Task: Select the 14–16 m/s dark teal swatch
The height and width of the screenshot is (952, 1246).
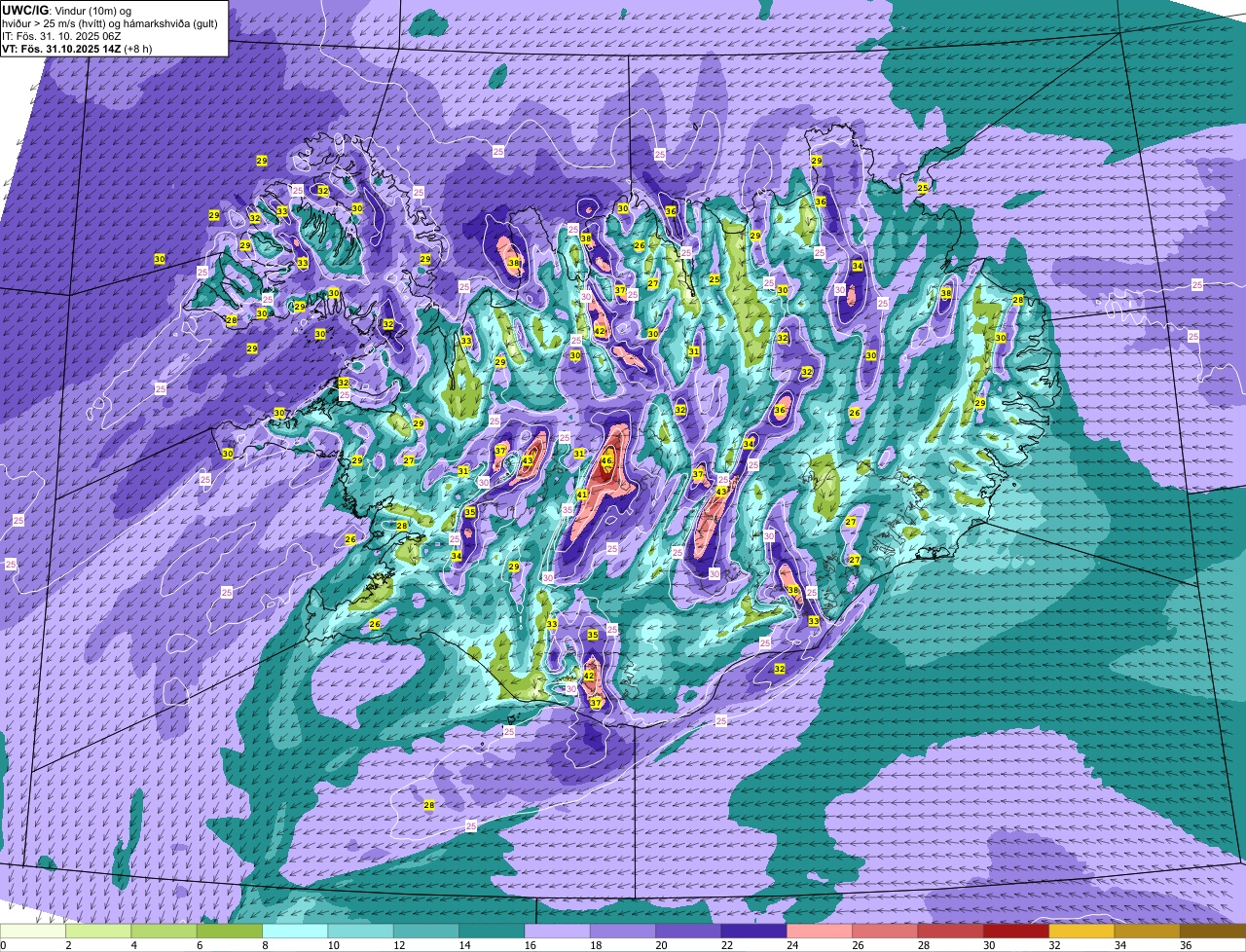Action: point(492,932)
